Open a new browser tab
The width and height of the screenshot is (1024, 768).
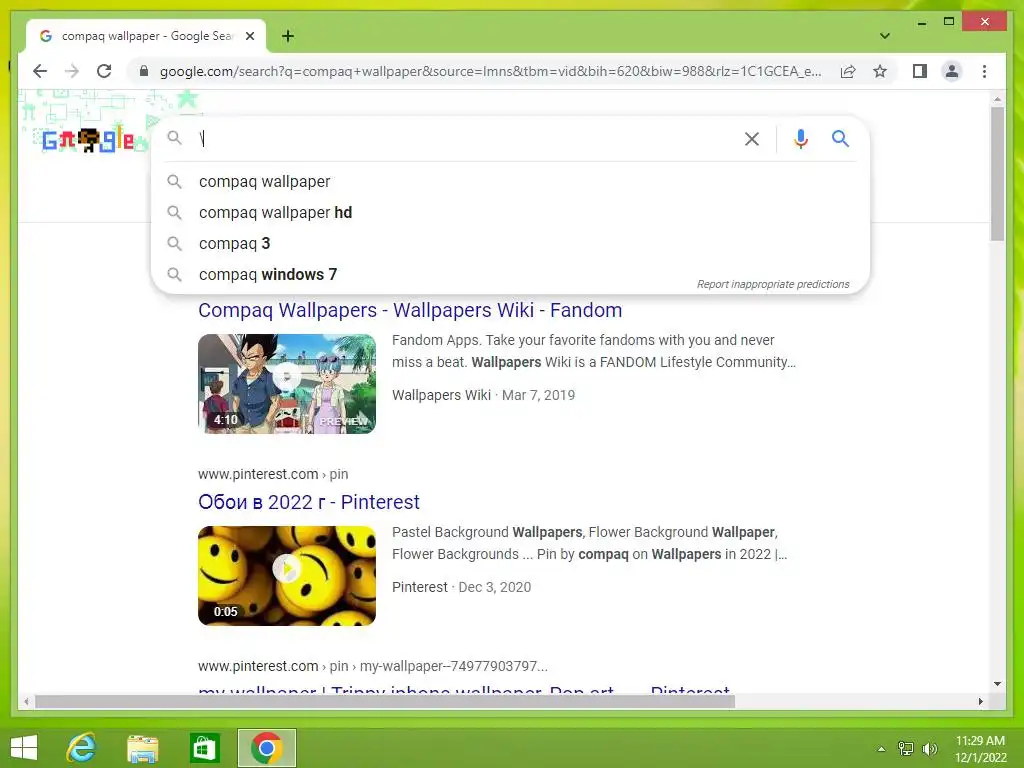pyautogui.click(x=287, y=36)
